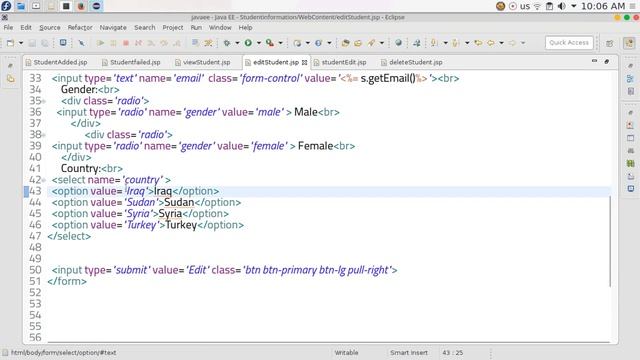Click the green Run toolbar button
Image resolution: width=640 pixels, height=360 pixels.
click(x=248, y=43)
